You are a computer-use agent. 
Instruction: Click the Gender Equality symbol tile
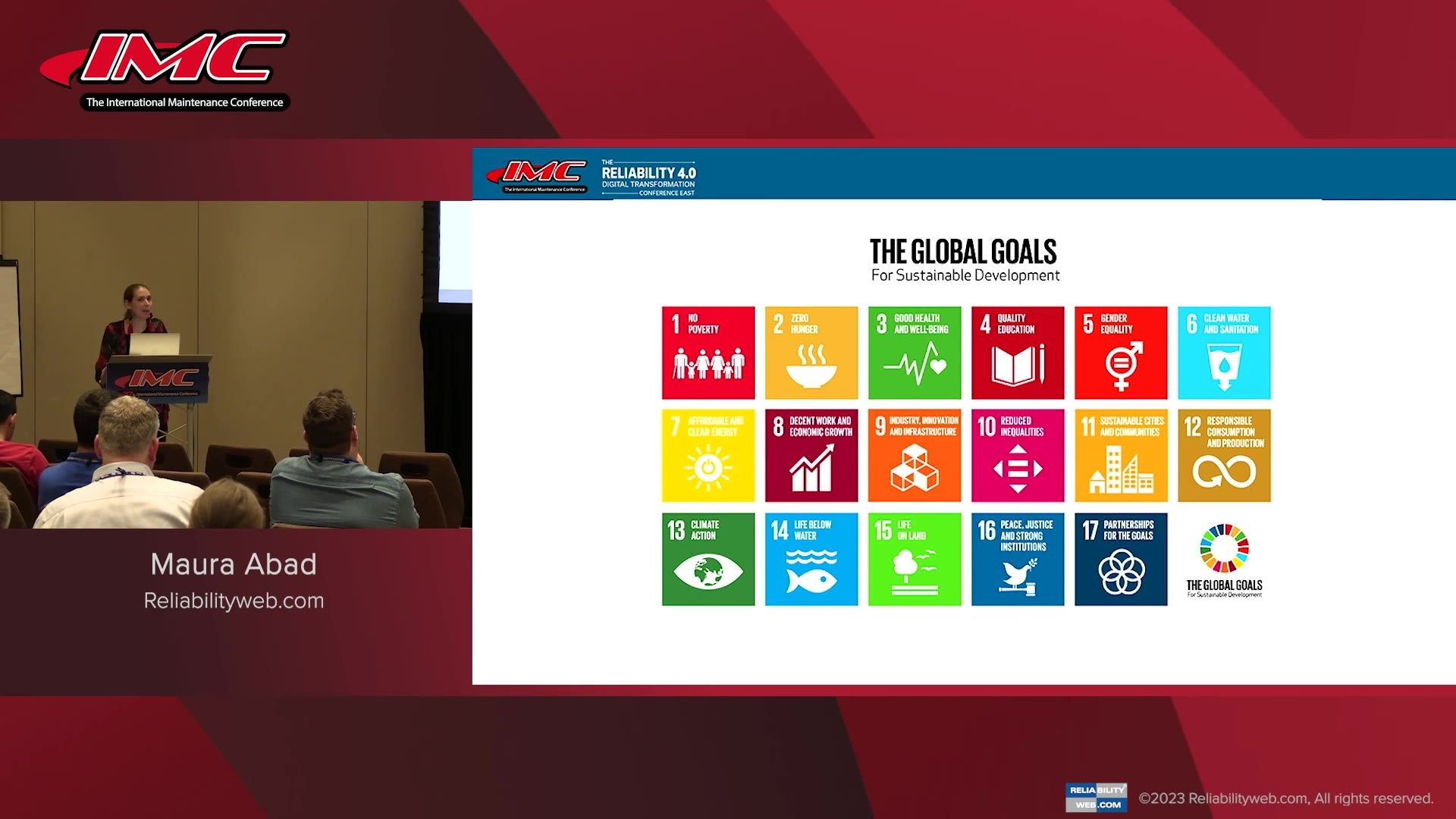click(x=1120, y=352)
